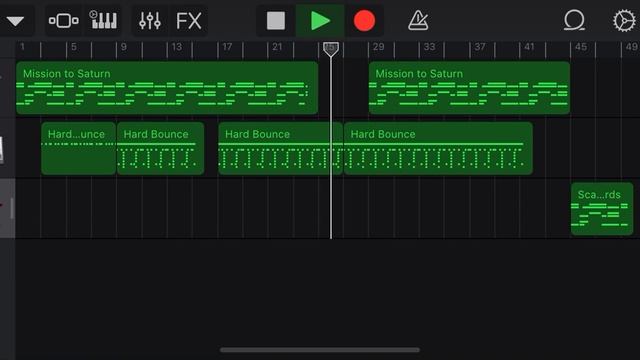The image size is (640, 360).
Task: Open the navigation dropdown triangle menu
Action: [x=15, y=21]
